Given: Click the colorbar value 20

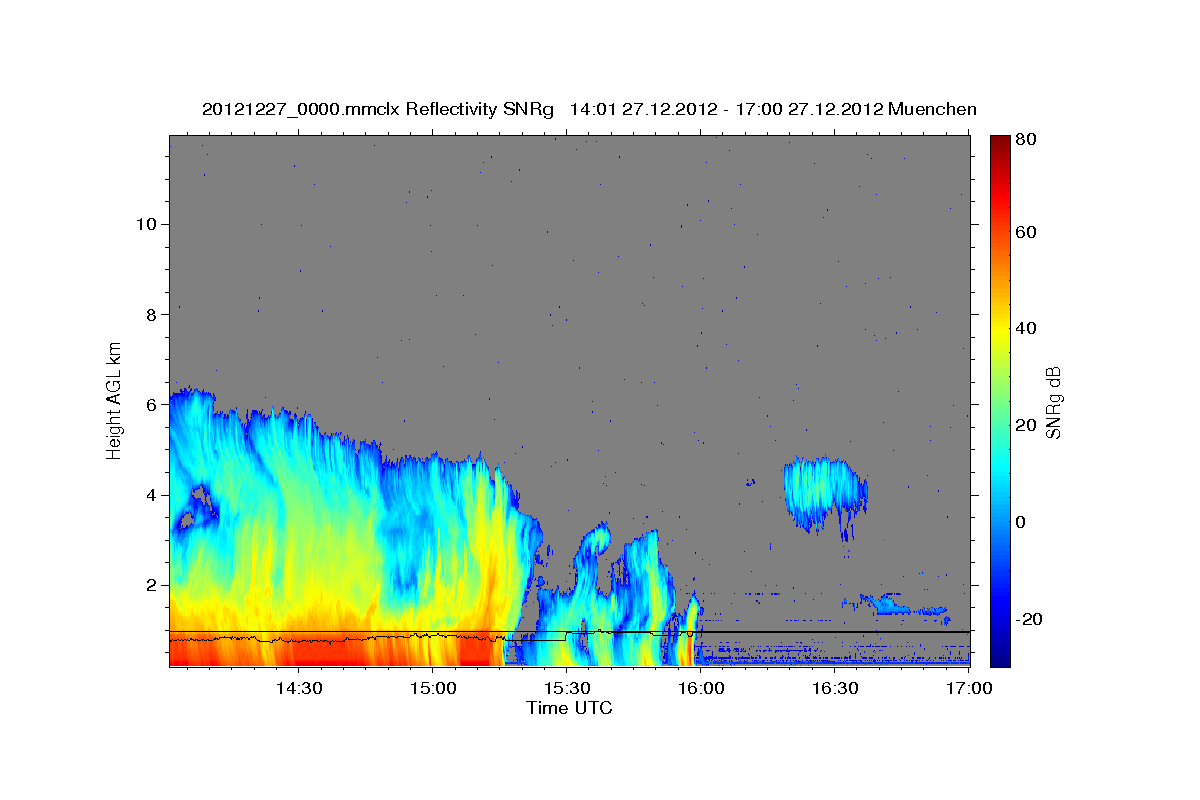Looking at the screenshot, I should 1025,425.
